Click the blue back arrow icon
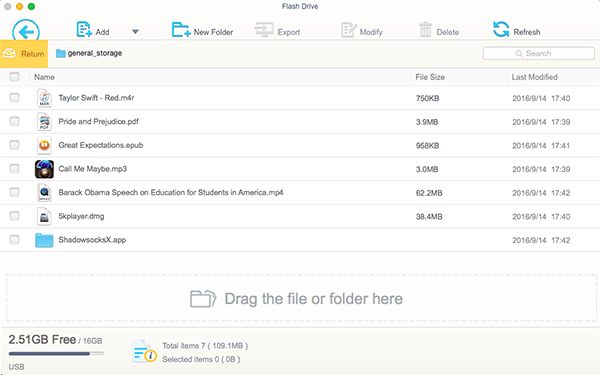 pos(26,31)
